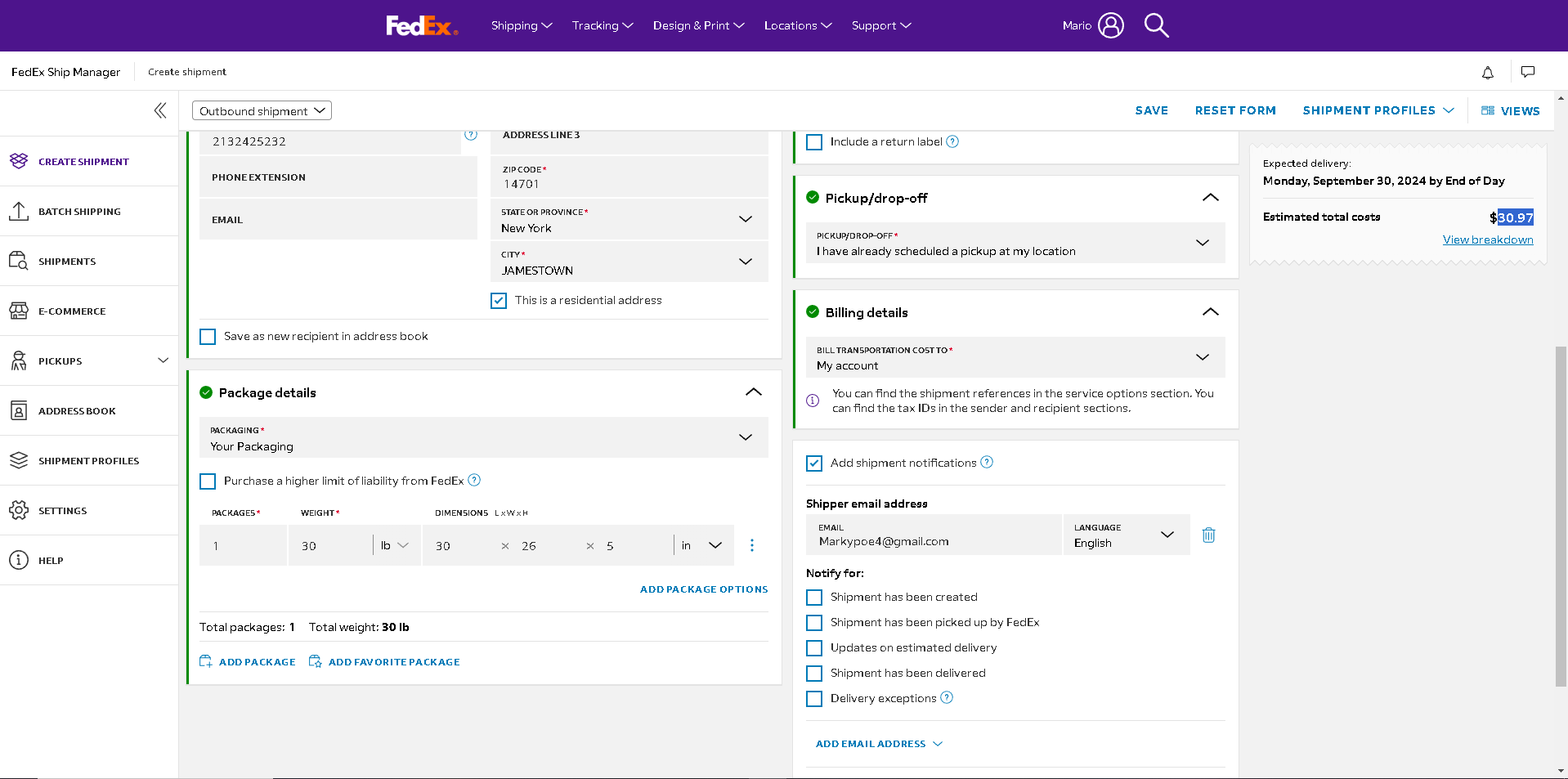Click the Views layout icon
The height and width of the screenshot is (779, 1568).
point(1488,110)
